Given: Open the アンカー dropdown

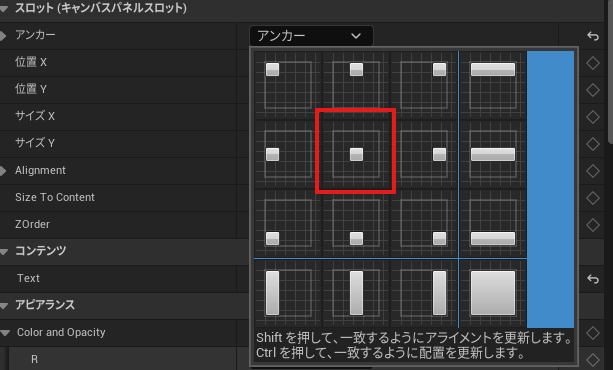Looking at the screenshot, I should pos(311,36).
